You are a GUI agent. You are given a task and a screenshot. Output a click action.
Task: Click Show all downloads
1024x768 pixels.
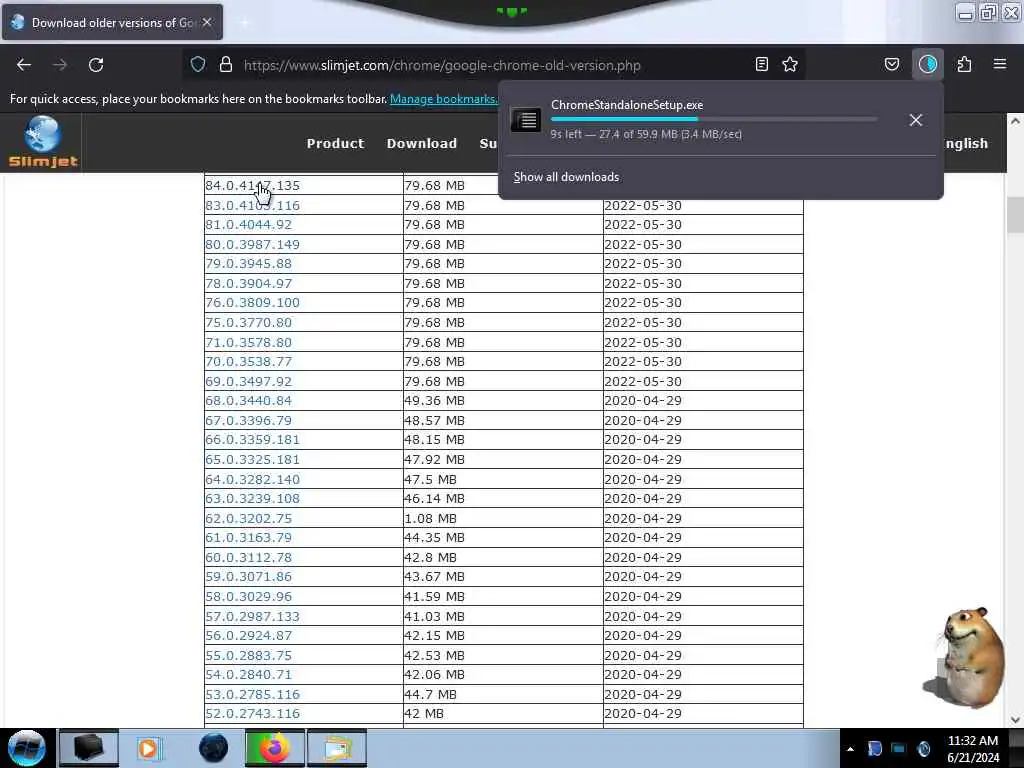566,177
